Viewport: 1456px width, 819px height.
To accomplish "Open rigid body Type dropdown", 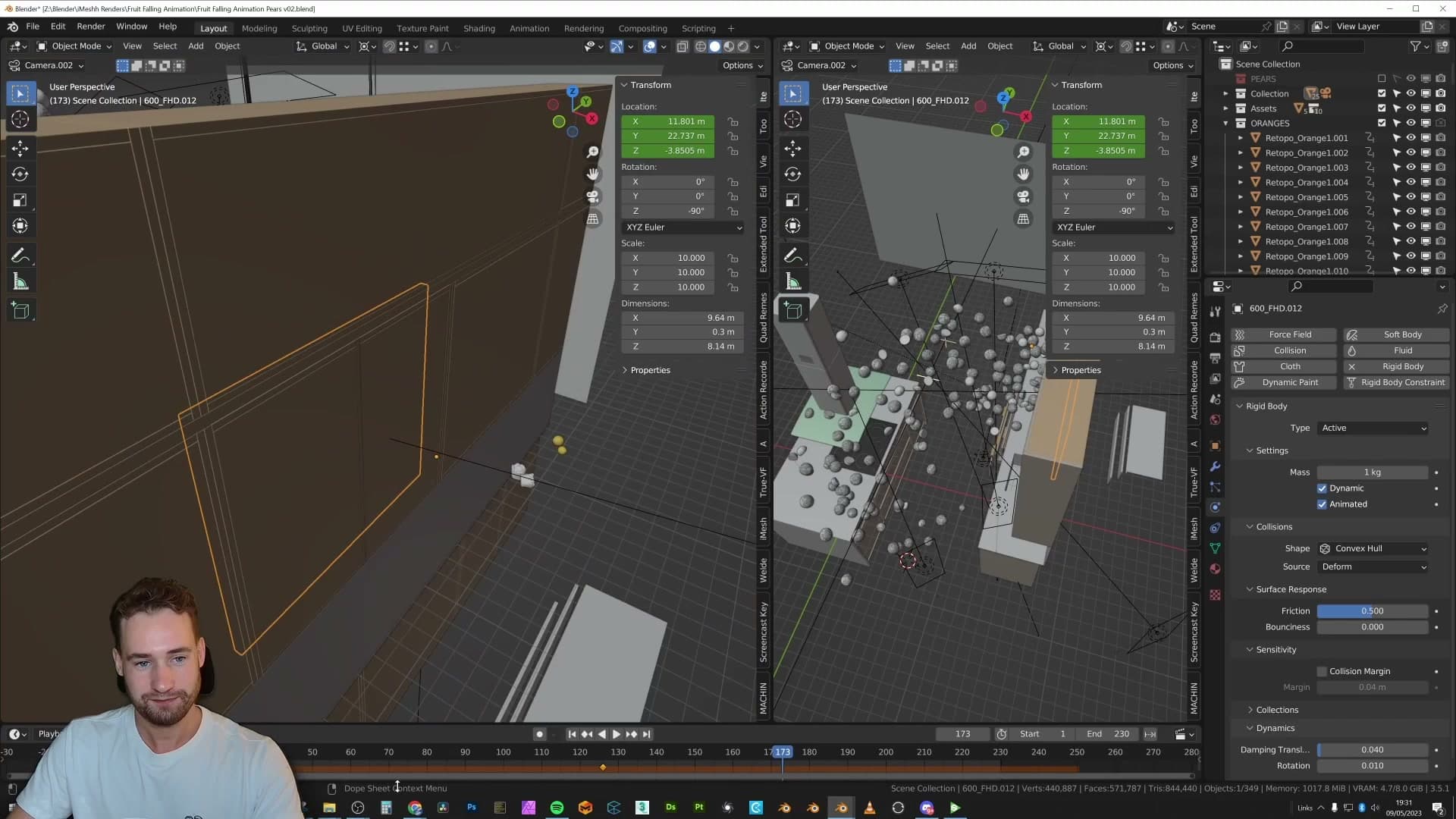I will (1373, 428).
